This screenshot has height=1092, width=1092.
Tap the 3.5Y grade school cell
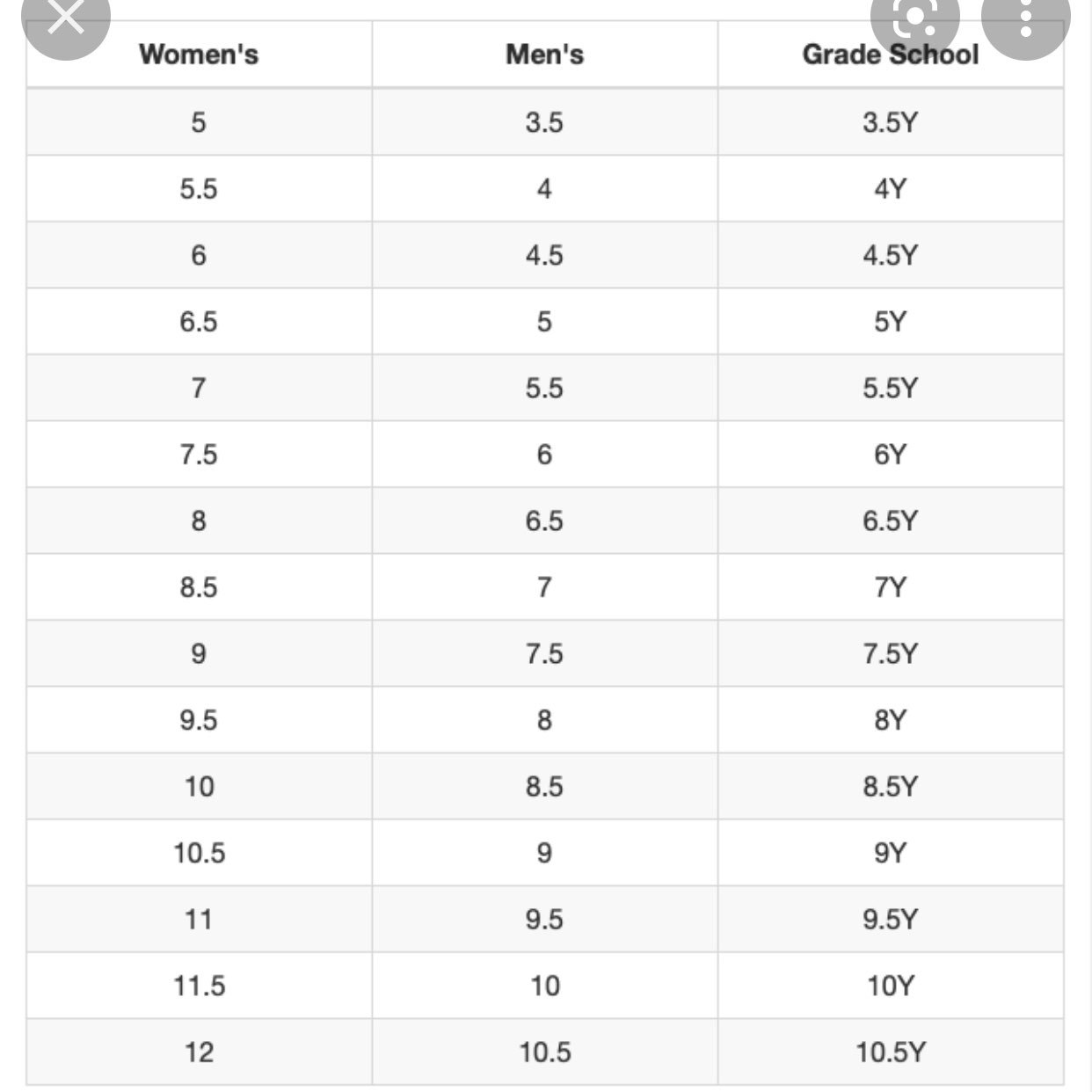coord(890,122)
